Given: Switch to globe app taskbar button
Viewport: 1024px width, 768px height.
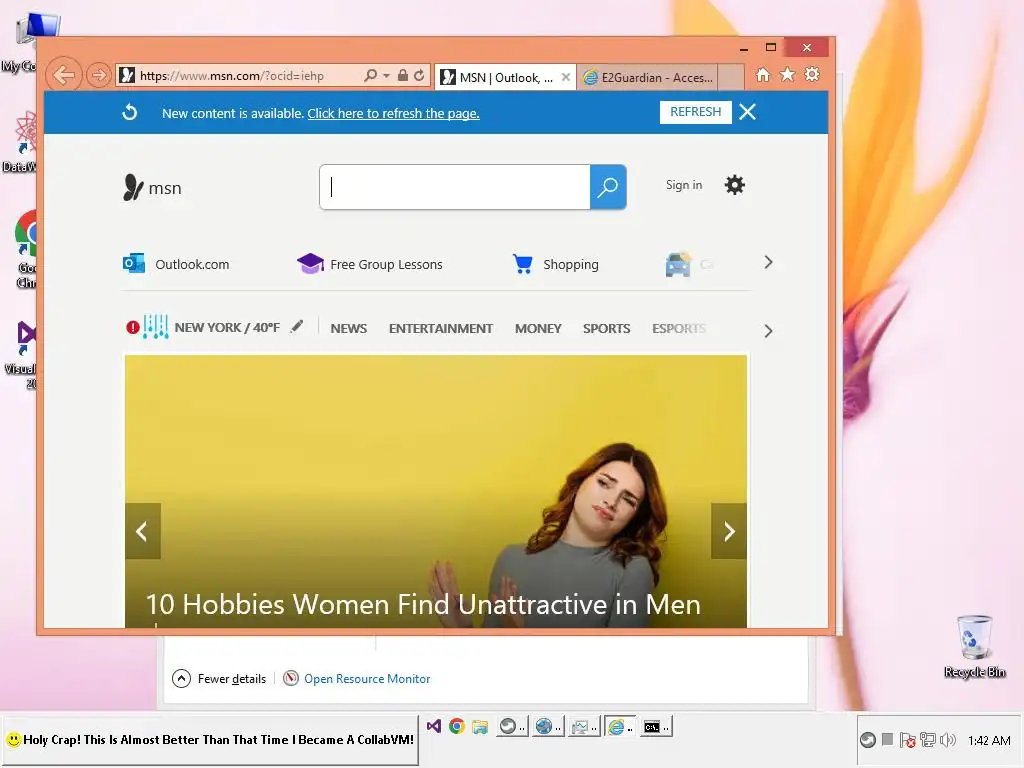Looking at the screenshot, I should pos(547,726).
